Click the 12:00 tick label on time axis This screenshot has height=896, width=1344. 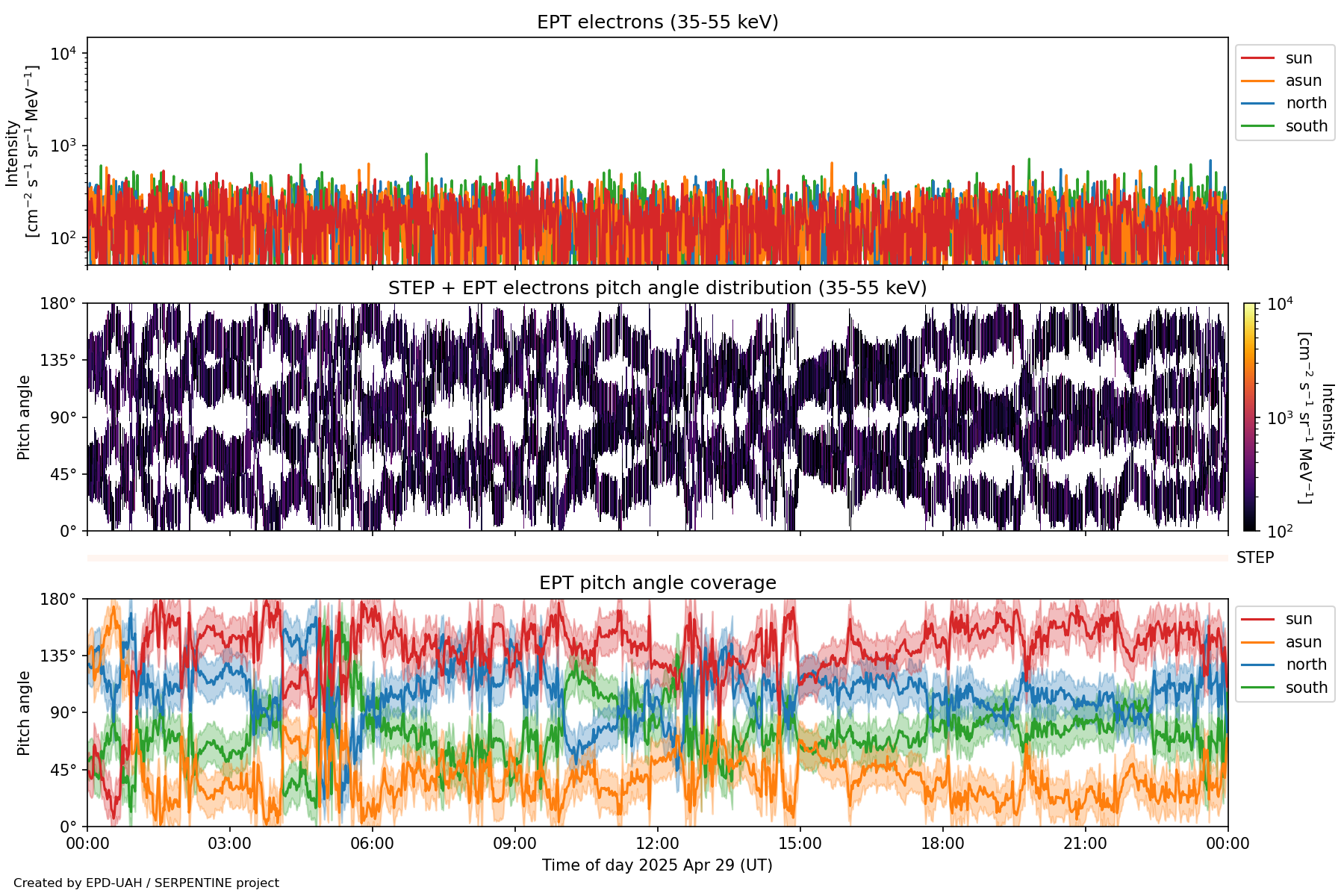click(x=657, y=844)
